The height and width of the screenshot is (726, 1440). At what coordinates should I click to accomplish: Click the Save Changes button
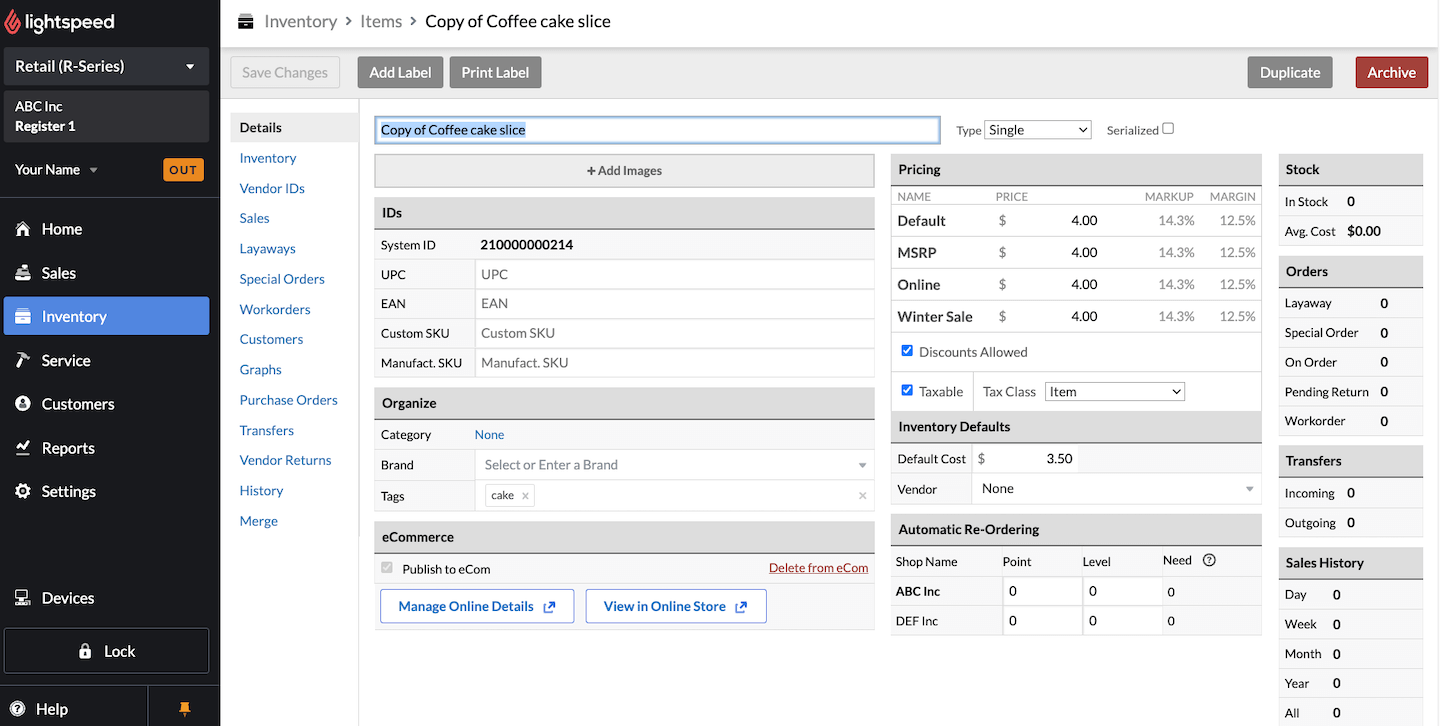pyautogui.click(x=285, y=72)
